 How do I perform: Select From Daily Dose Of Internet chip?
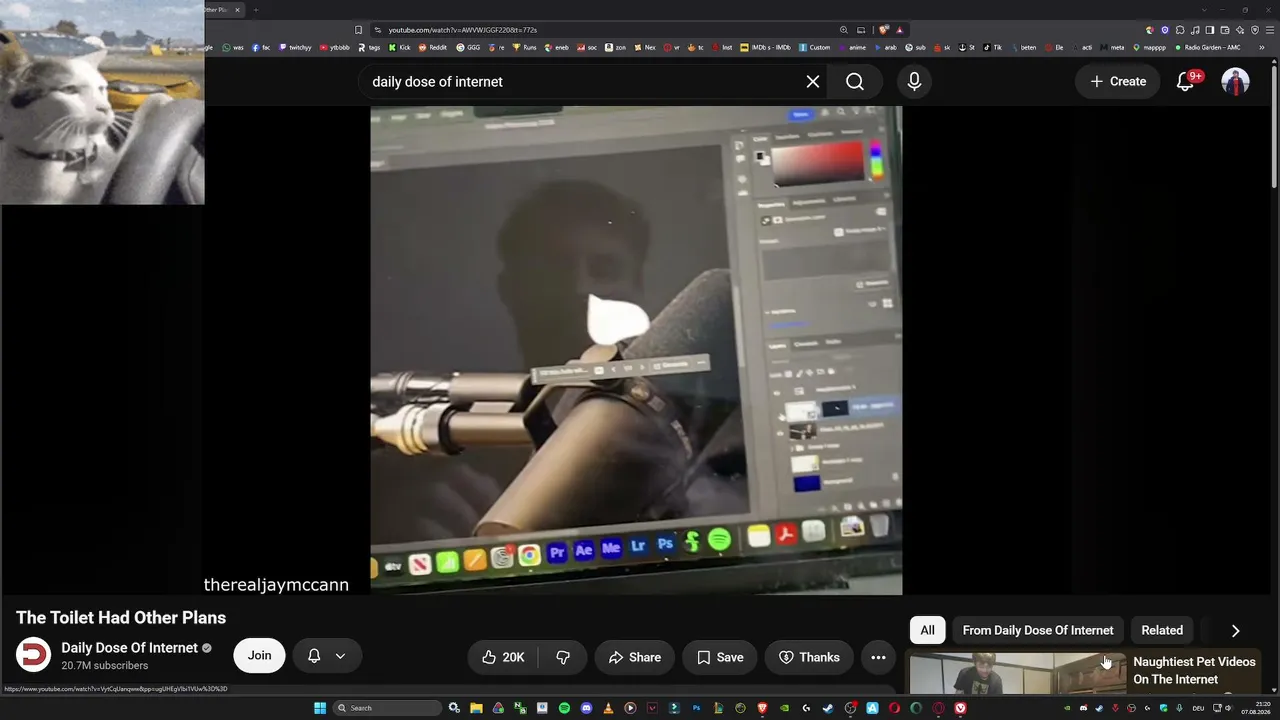pyautogui.click(x=1037, y=630)
